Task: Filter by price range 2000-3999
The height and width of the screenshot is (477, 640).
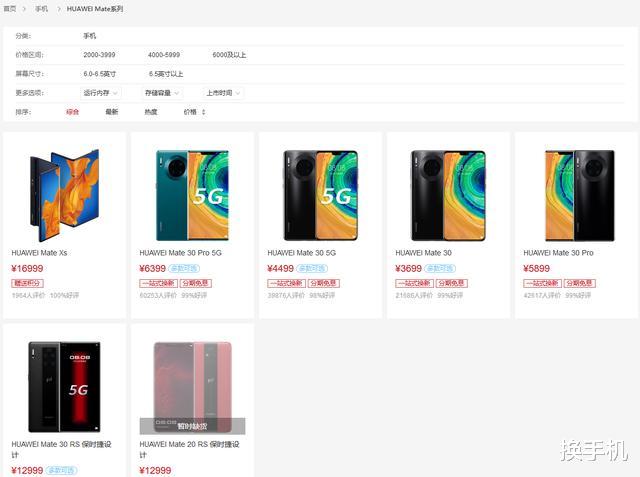Action: [99, 55]
